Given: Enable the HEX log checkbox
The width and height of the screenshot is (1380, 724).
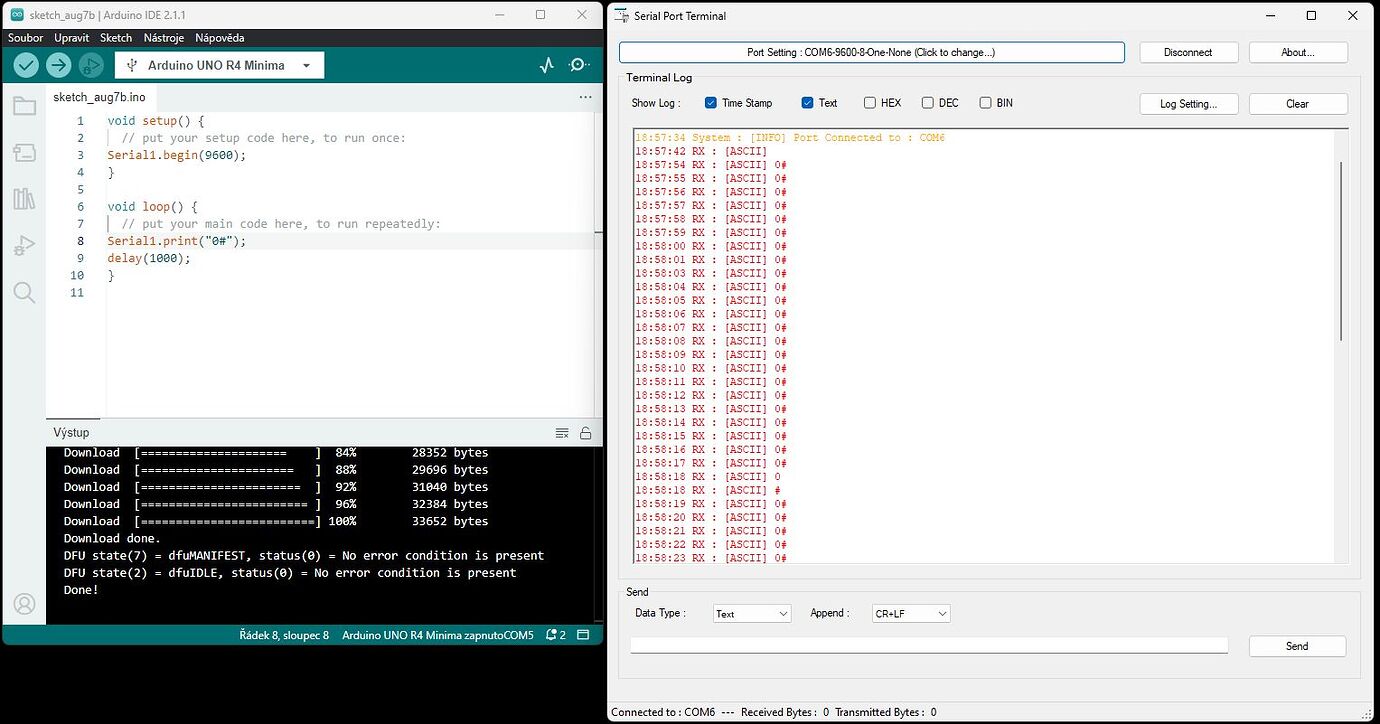Looking at the screenshot, I should (x=870, y=103).
